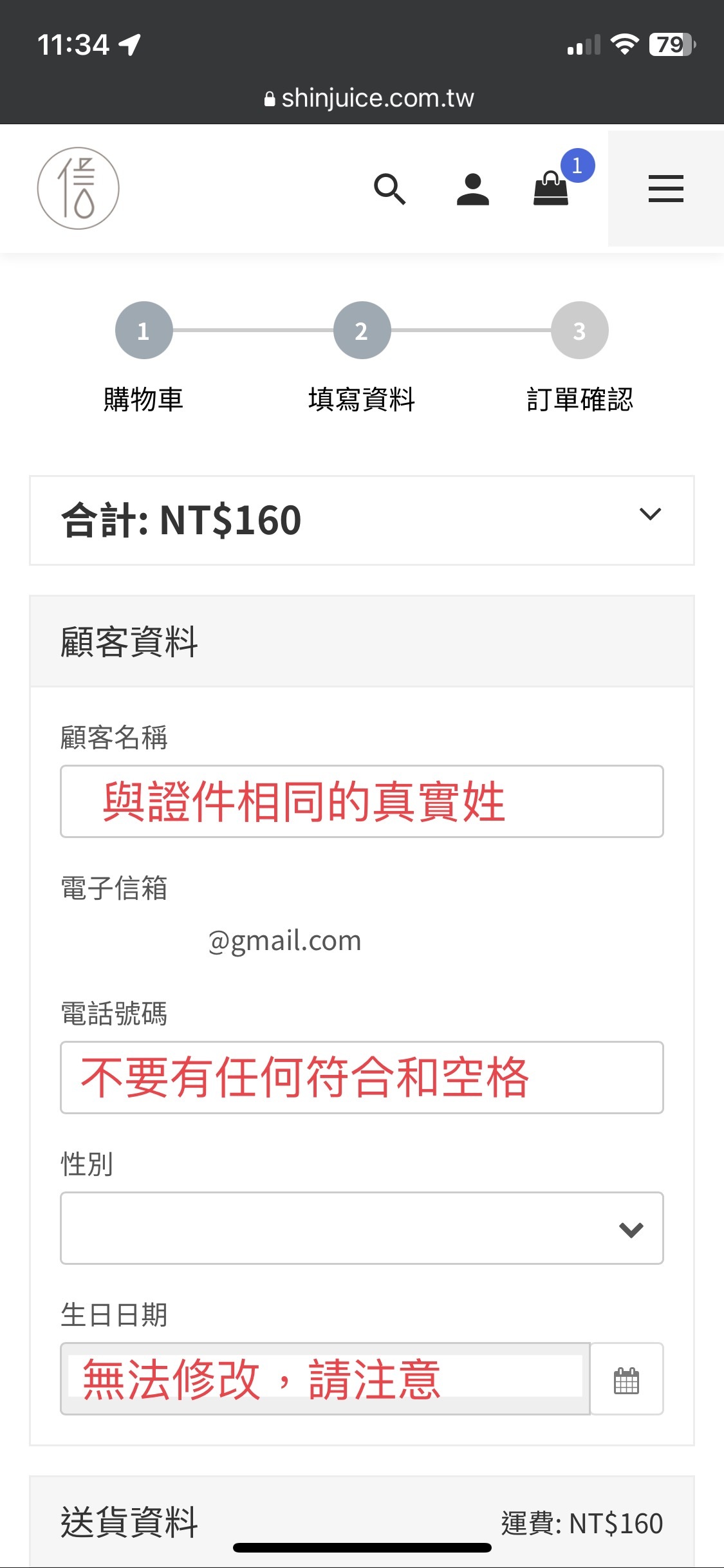Open the hamburger menu
Viewport: 724px width, 1568px height.
click(666, 189)
